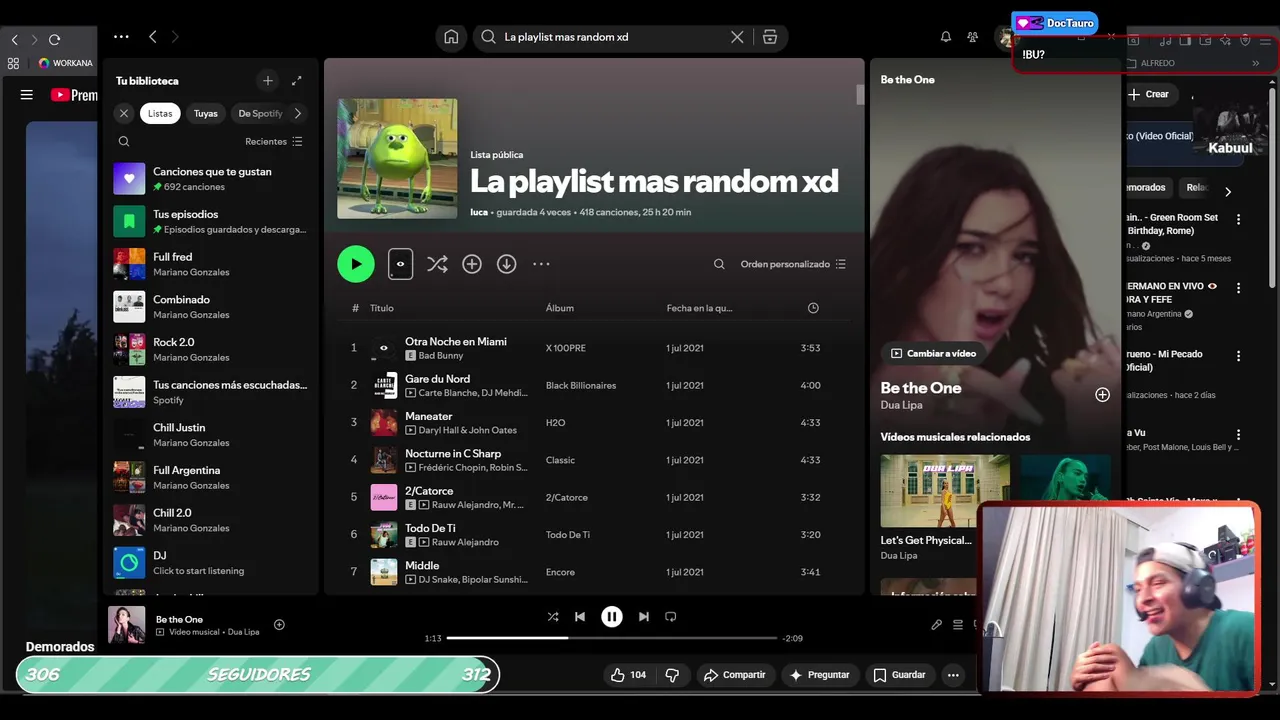
Task: Open artist Rauw Alejandro on Todo De Ti
Action: tap(465, 542)
